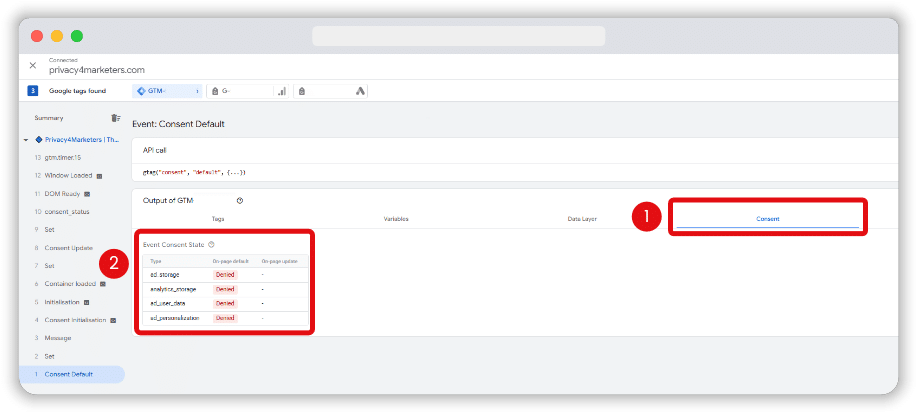Click the blue tag count badge 3
Image resolution: width=916 pixels, height=412 pixels.
[x=33, y=91]
